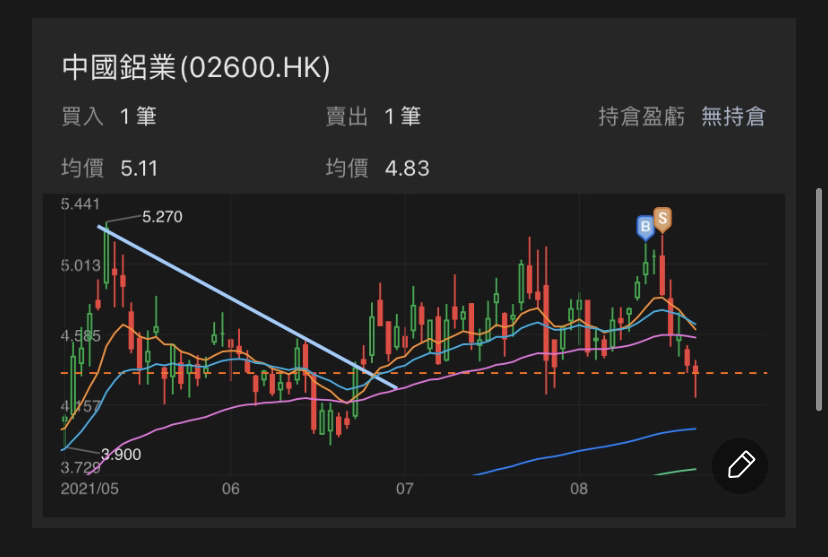Image resolution: width=828 pixels, height=557 pixels.
Task: Select the 5.270 high price label
Action: pos(162,216)
